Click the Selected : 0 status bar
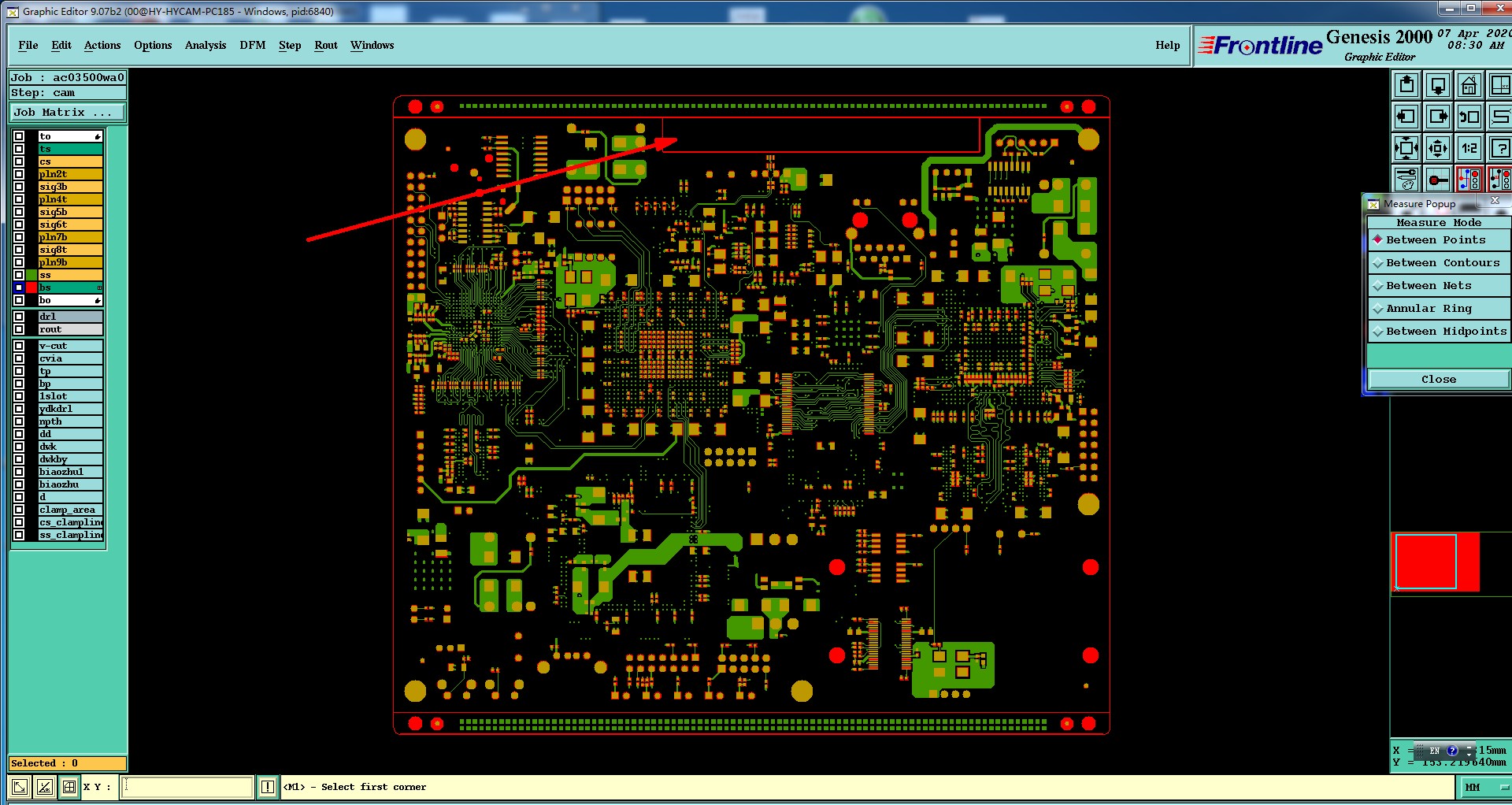 (x=67, y=763)
